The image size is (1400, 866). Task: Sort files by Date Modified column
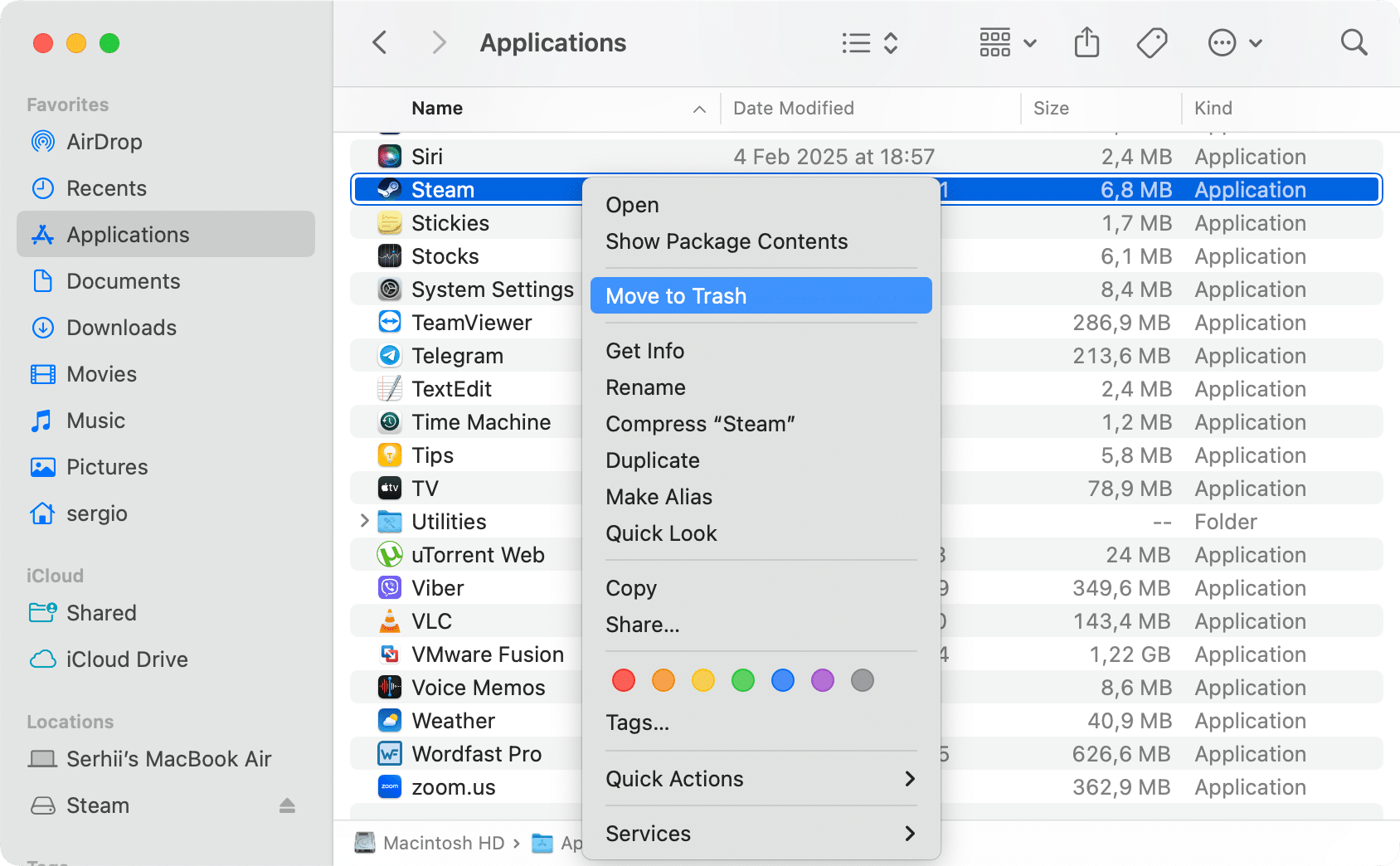pyautogui.click(x=793, y=108)
